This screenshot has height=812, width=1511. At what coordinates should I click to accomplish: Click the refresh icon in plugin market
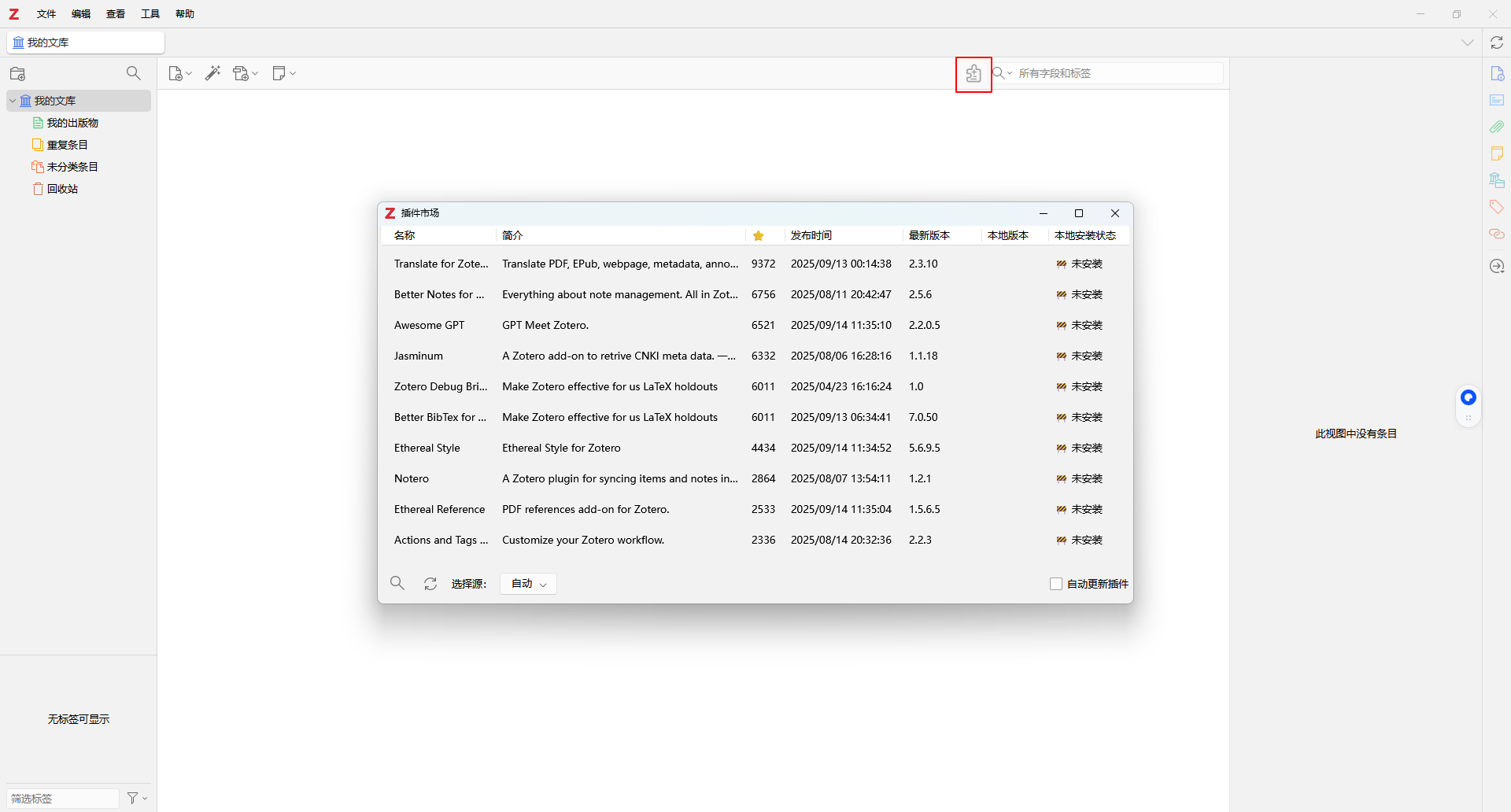click(x=430, y=584)
